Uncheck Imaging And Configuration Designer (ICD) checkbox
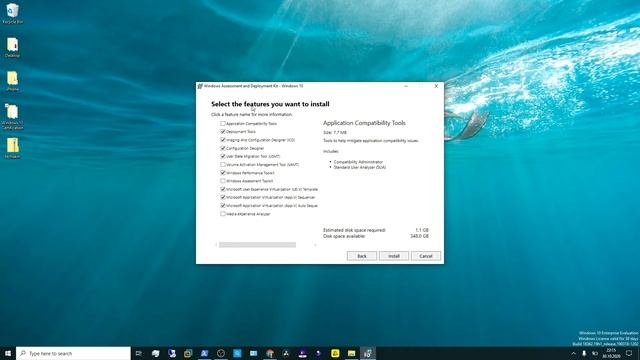Image resolution: width=640 pixels, height=360 pixels. (x=223, y=140)
